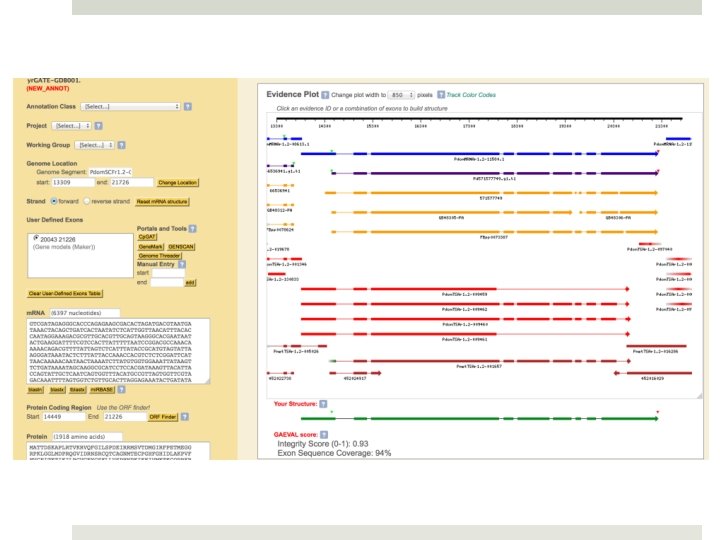Select exon 20043 21226 radio button
The height and width of the screenshot is (540, 720).
[36, 238]
